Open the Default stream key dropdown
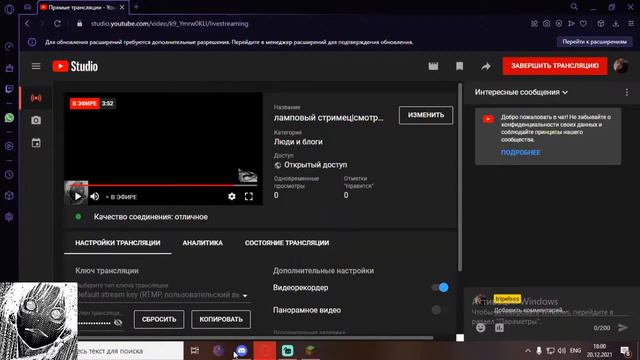The height and width of the screenshot is (360, 640). pyautogui.click(x=163, y=295)
